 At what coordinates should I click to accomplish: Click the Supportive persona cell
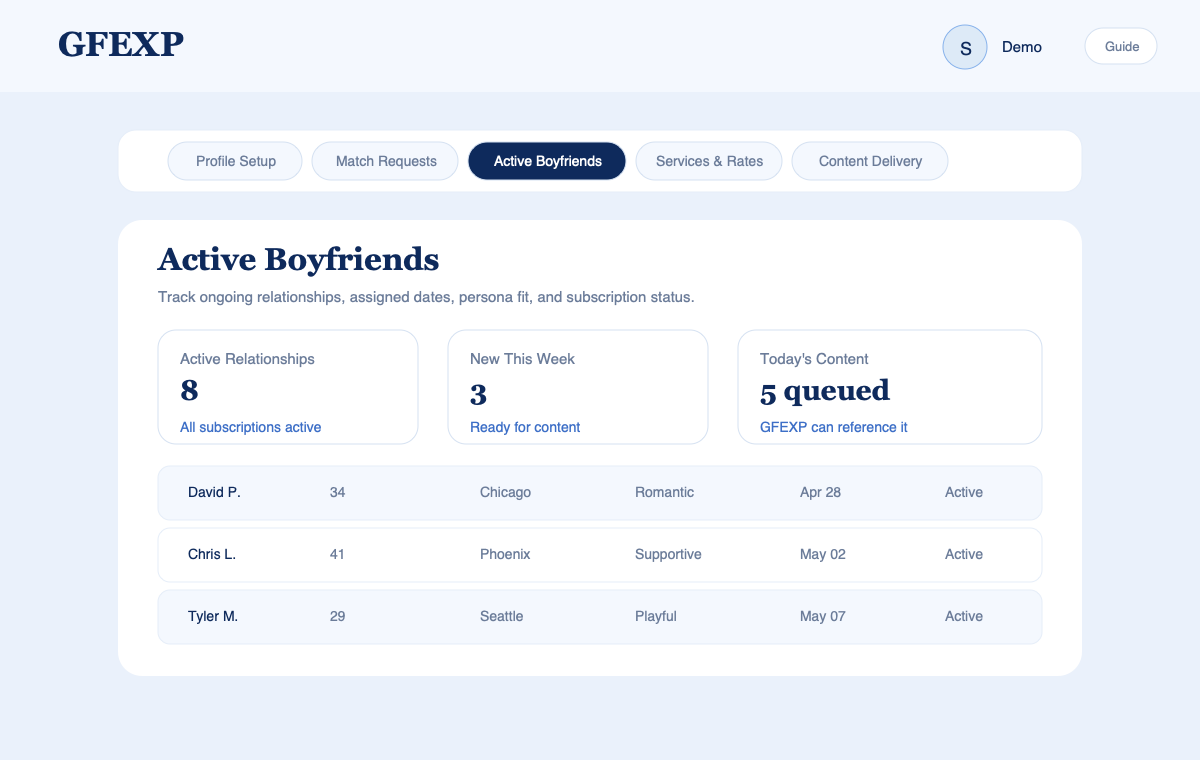[x=668, y=554]
